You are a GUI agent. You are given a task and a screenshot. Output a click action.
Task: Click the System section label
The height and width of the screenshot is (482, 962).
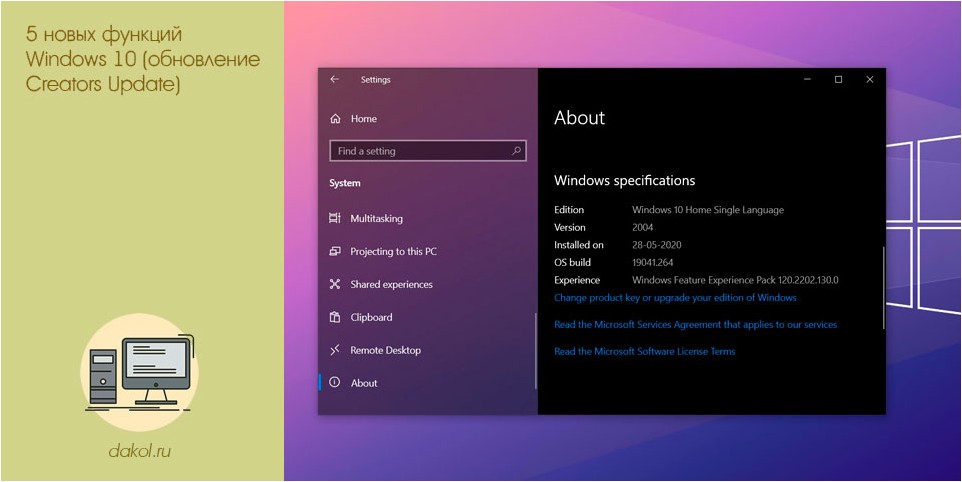345,183
